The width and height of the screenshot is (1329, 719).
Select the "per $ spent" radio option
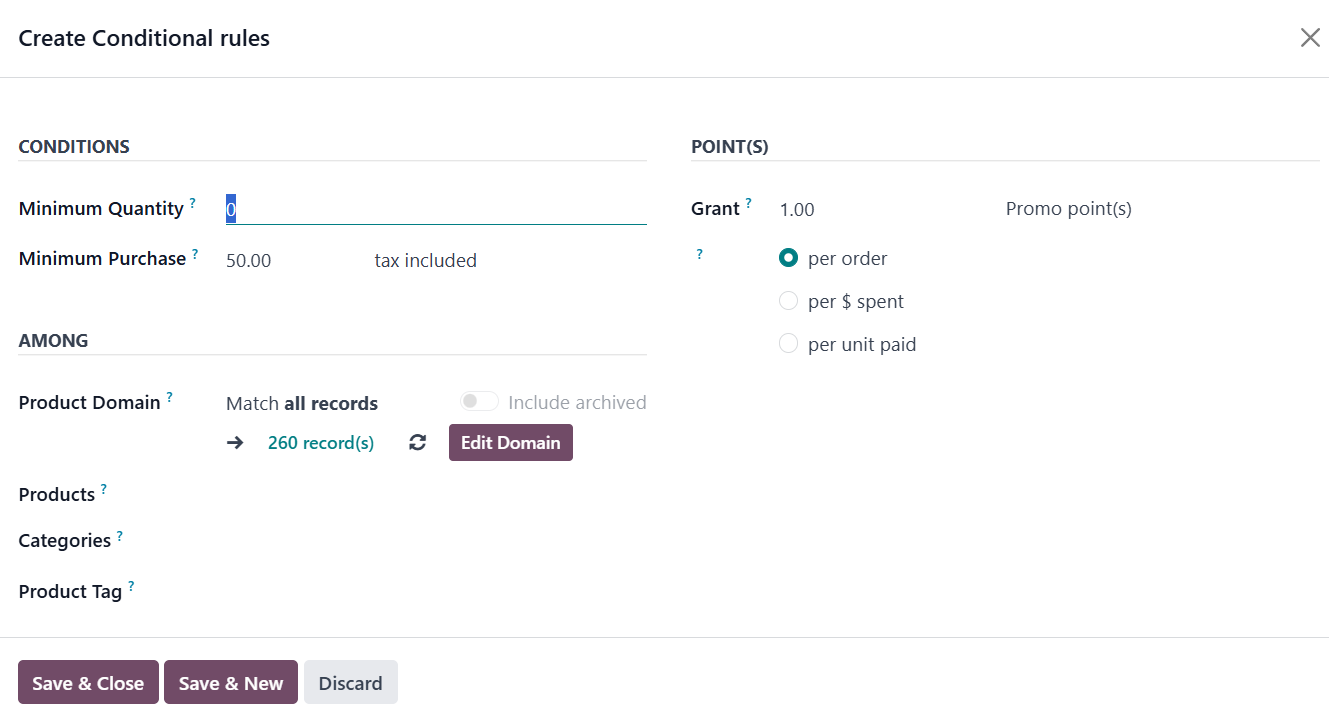pos(788,301)
